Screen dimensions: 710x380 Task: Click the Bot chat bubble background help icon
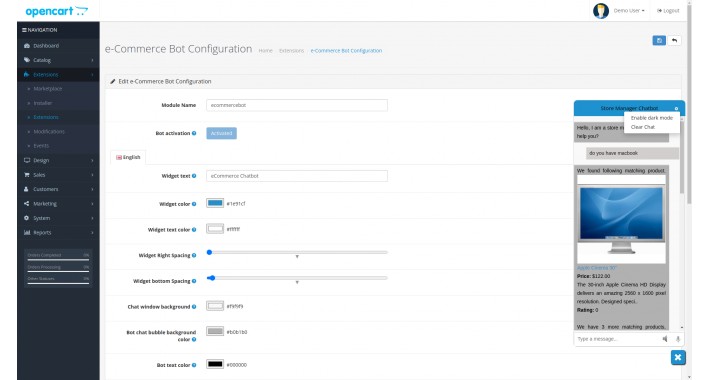(x=194, y=340)
